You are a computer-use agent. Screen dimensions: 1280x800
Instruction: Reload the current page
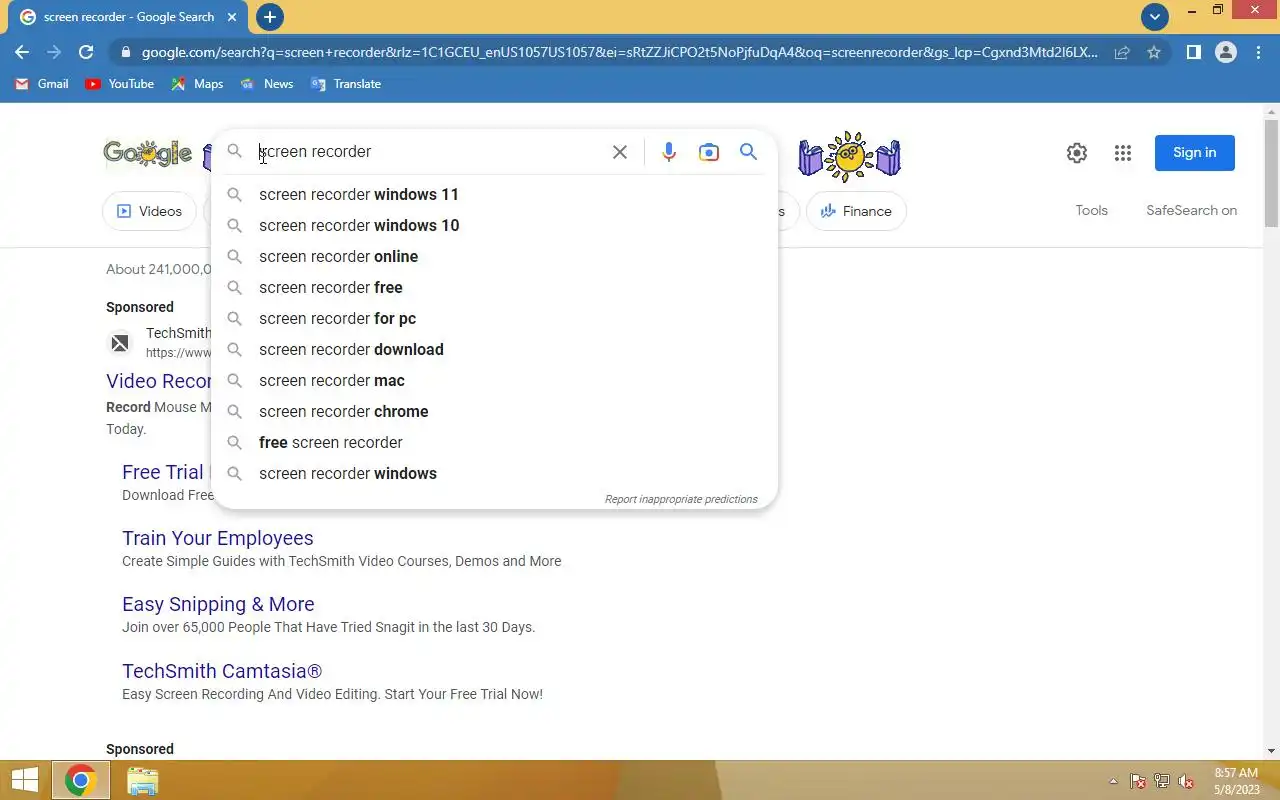pyautogui.click(x=86, y=52)
